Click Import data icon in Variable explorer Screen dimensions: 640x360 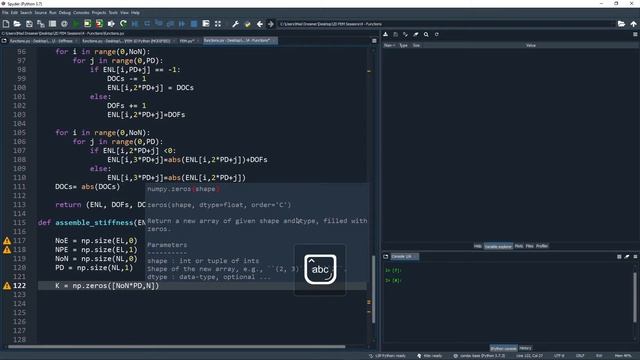385,35
